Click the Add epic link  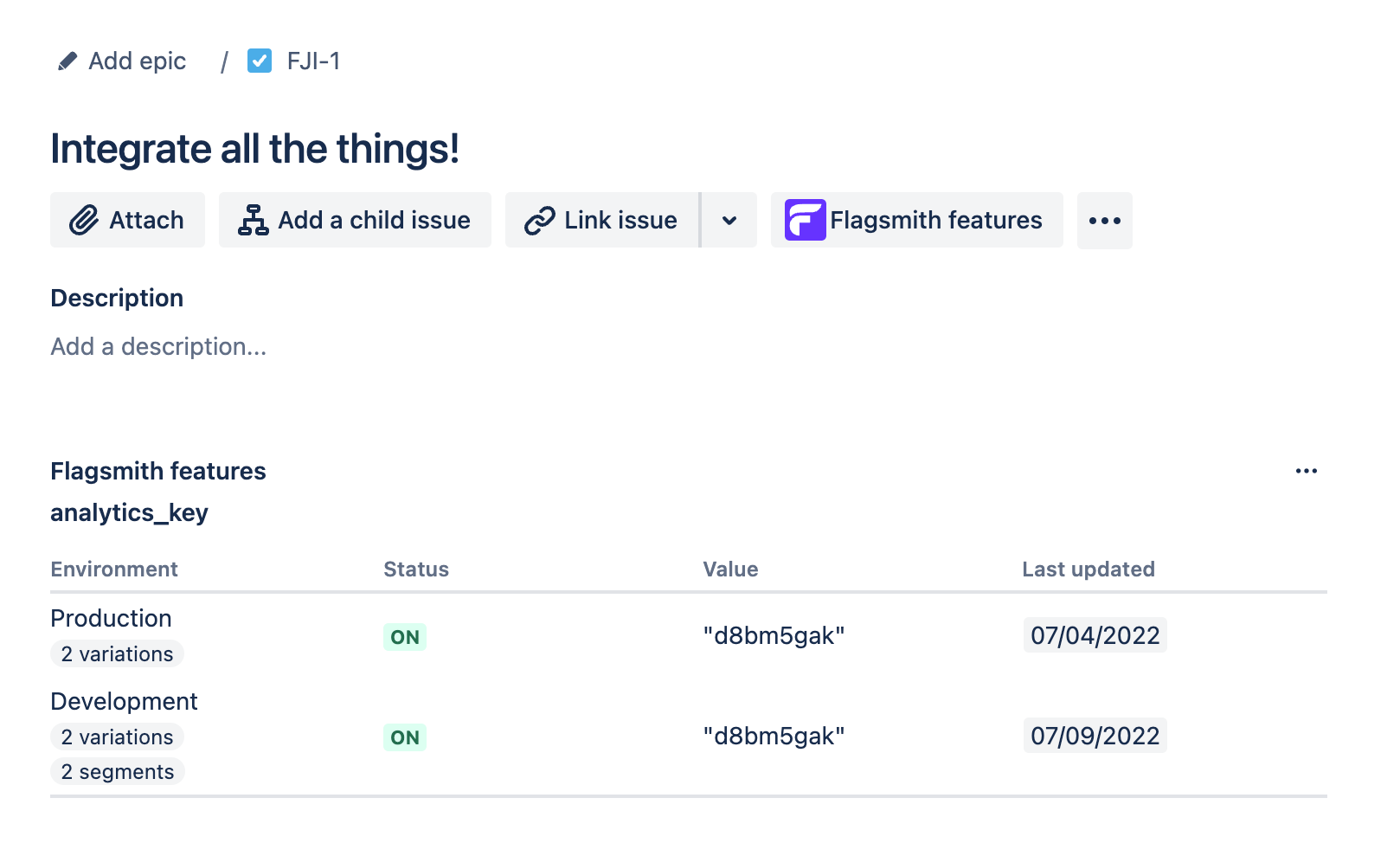[x=137, y=60]
